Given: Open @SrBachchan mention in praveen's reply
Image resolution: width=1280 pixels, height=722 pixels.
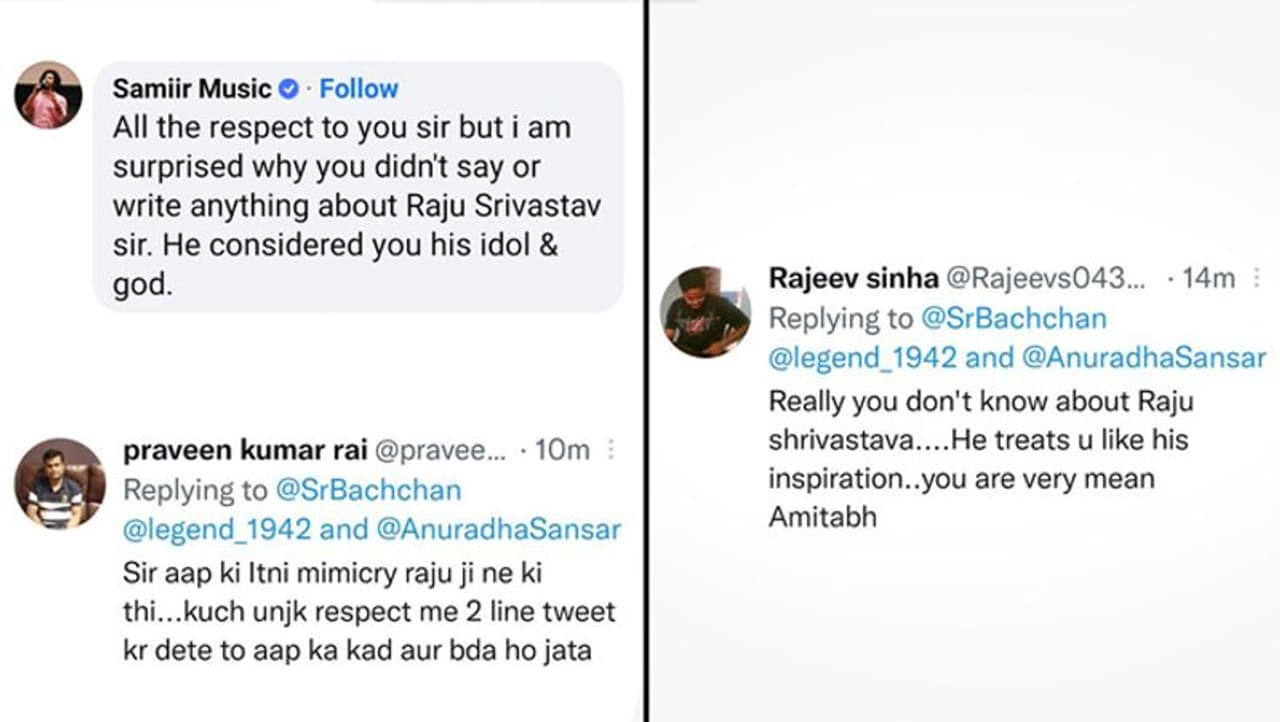Looking at the screenshot, I should [x=367, y=490].
